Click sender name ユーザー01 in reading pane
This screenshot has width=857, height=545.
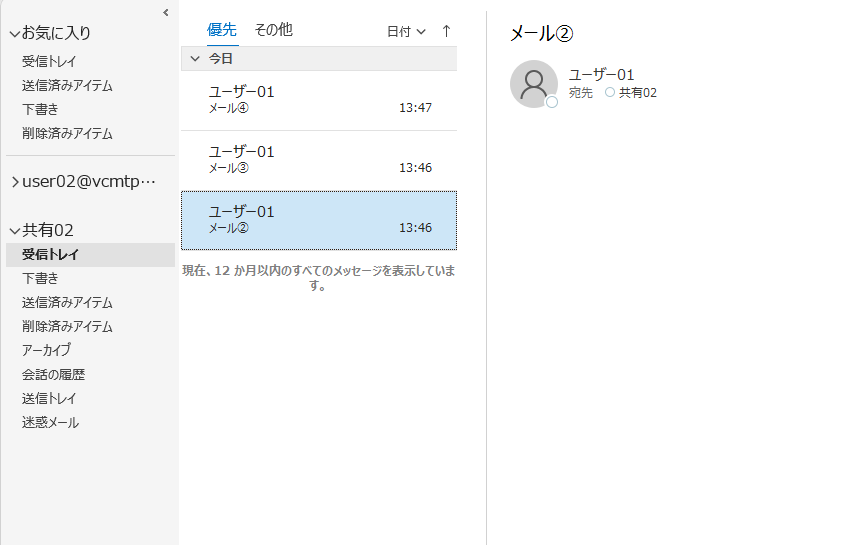point(601,74)
